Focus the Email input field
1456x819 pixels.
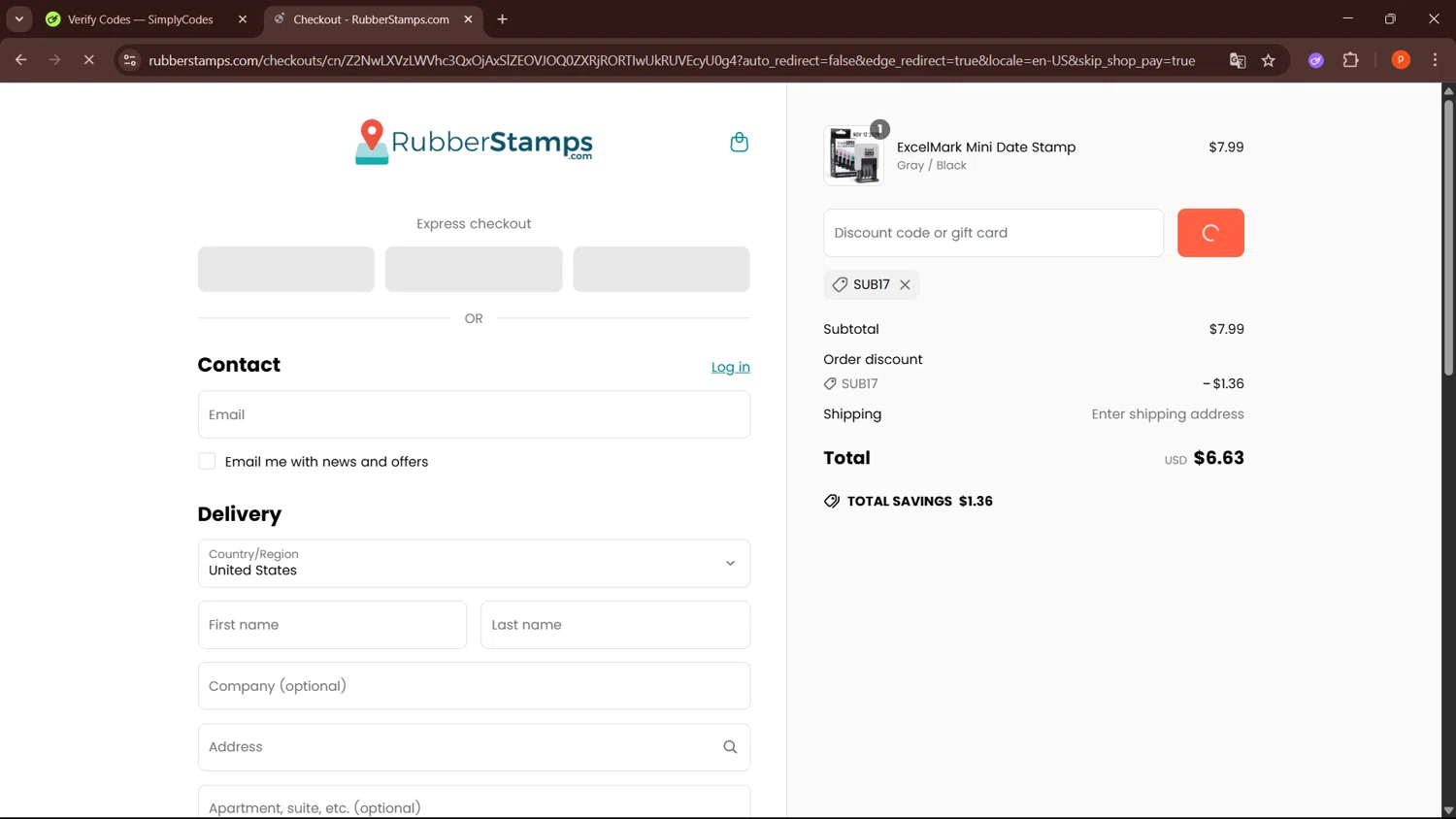point(474,414)
